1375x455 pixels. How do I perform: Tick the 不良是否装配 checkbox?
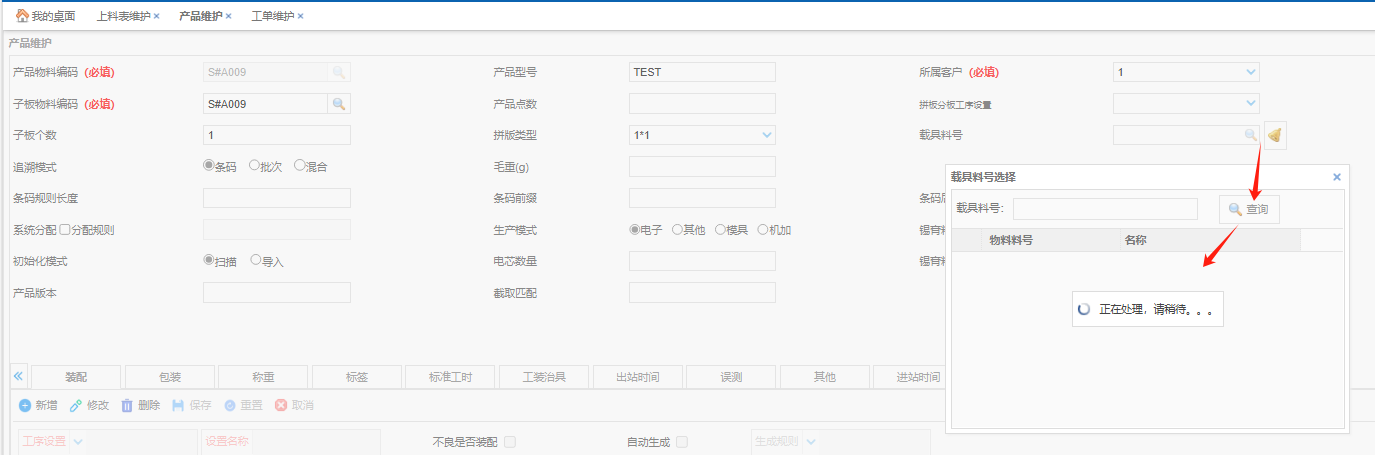point(510,442)
